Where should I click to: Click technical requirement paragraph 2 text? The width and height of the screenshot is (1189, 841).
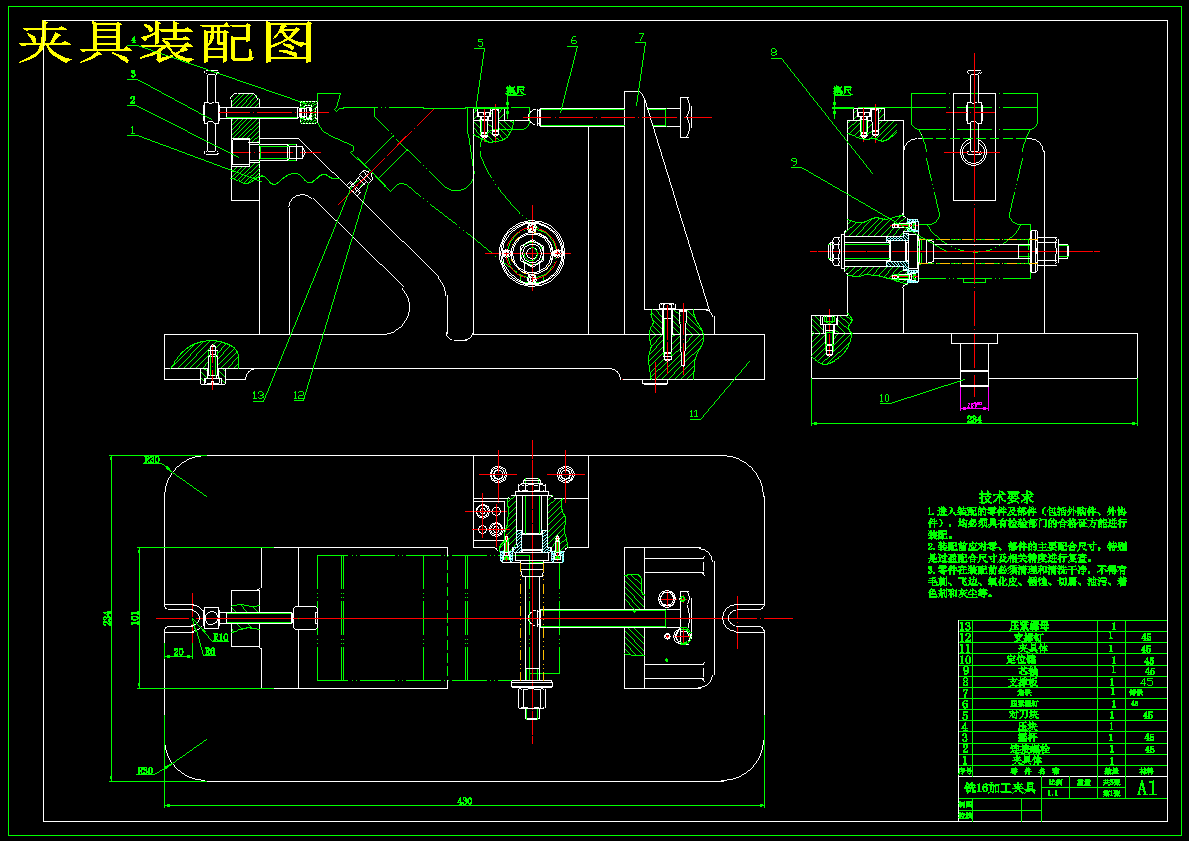tap(1027, 551)
